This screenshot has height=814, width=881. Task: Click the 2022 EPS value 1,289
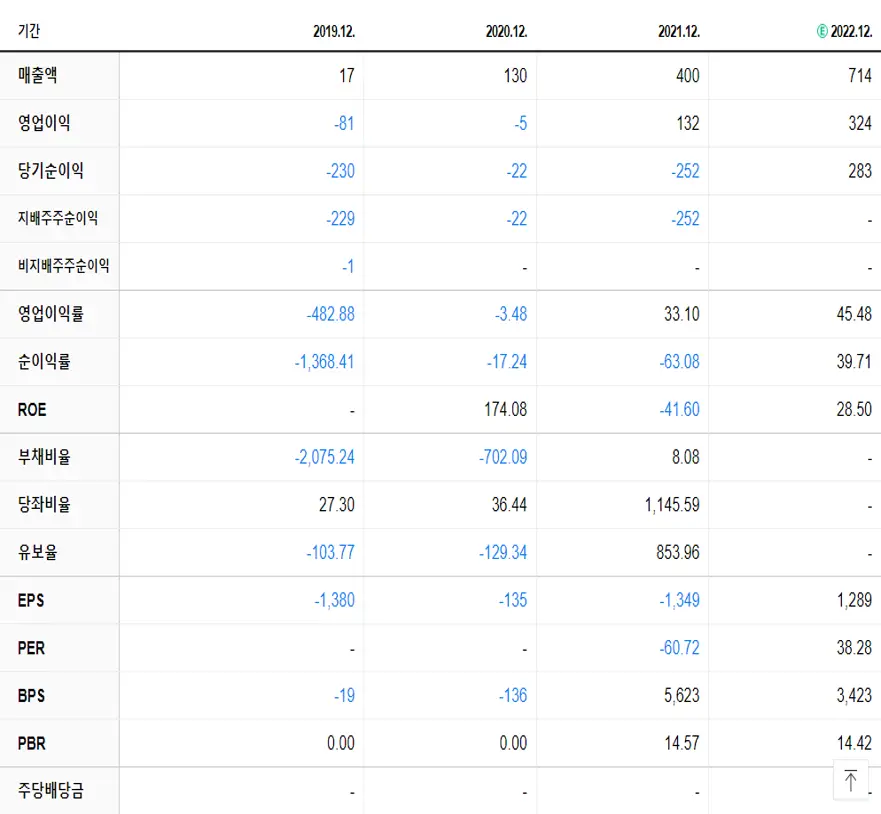click(854, 600)
